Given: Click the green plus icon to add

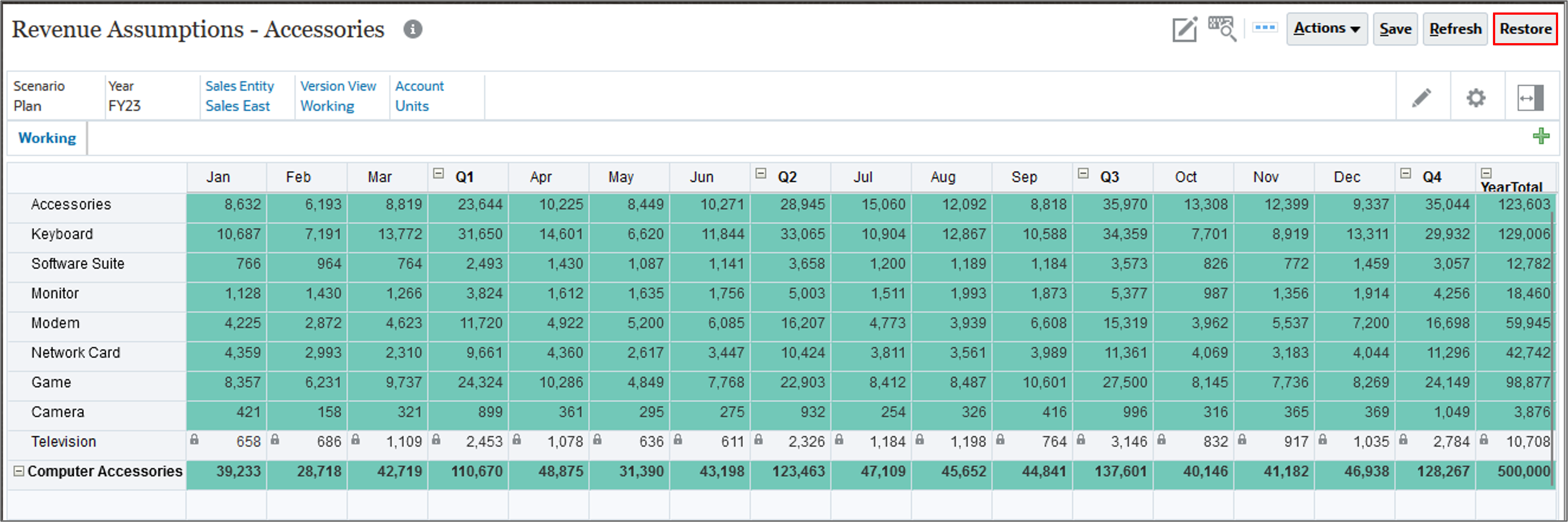Looking at the screenshot, I should pos(1540,135).
